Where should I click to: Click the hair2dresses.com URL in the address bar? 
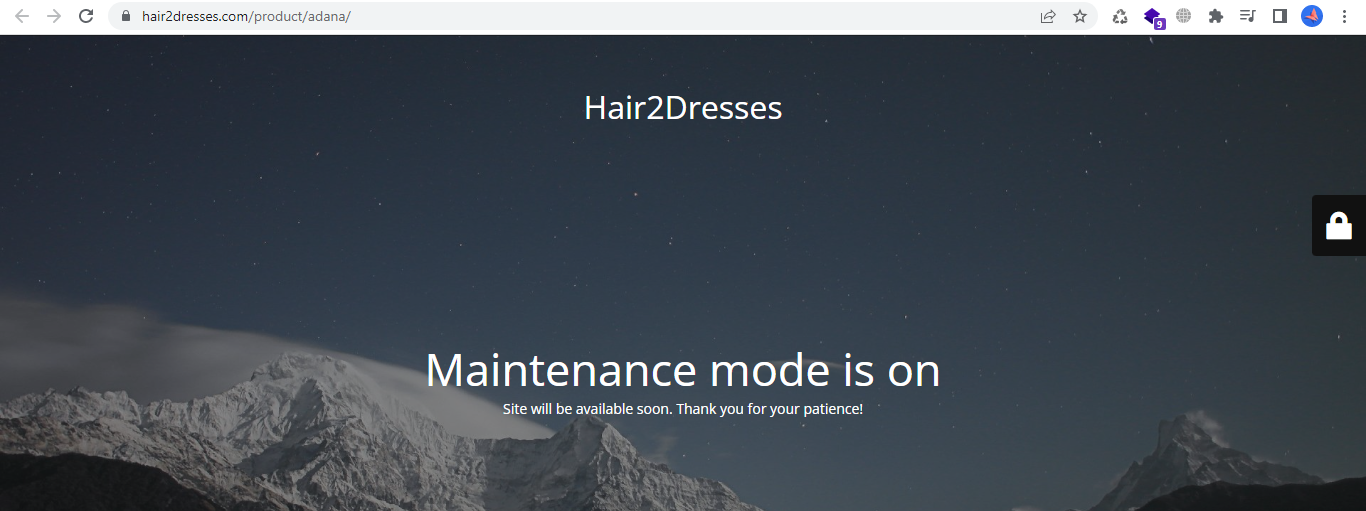coord(246,17)
